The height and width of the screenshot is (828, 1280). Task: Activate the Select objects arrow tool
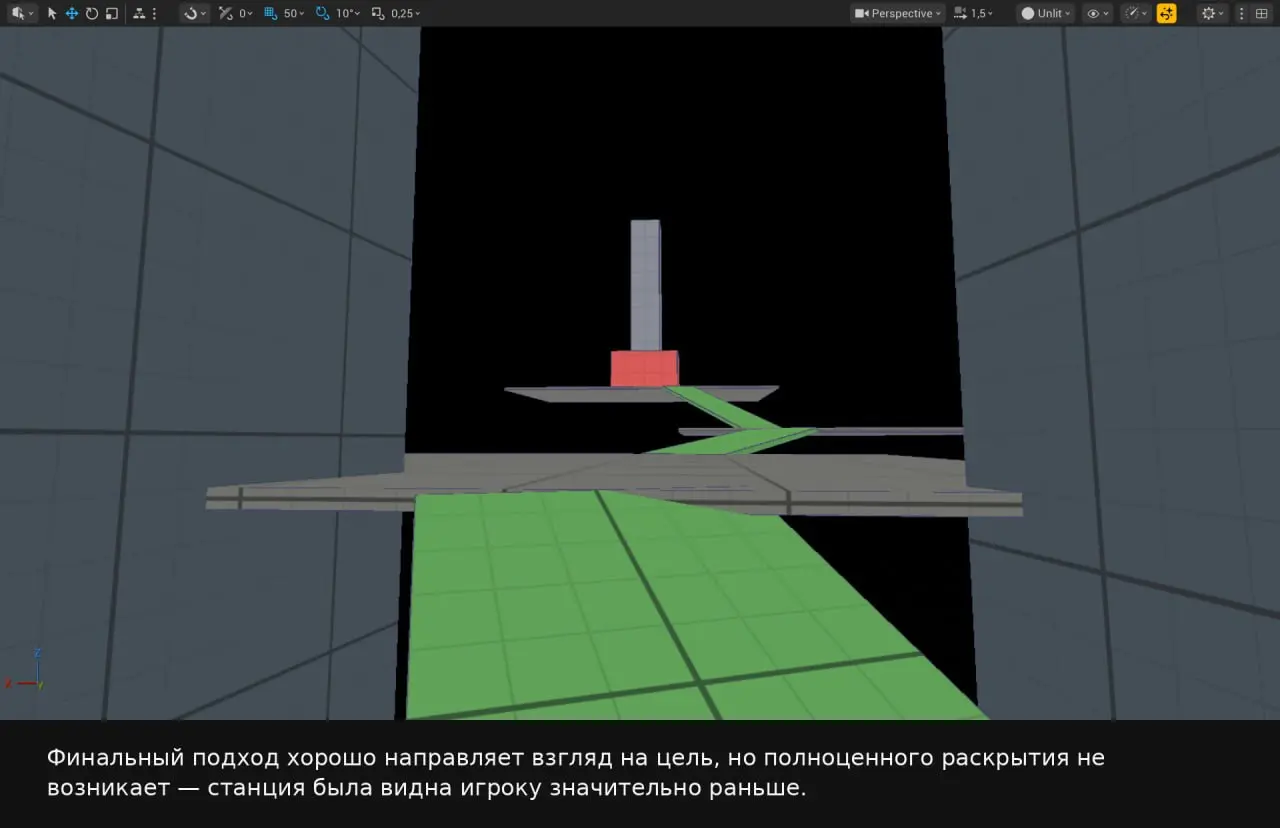tap(52, 13)
